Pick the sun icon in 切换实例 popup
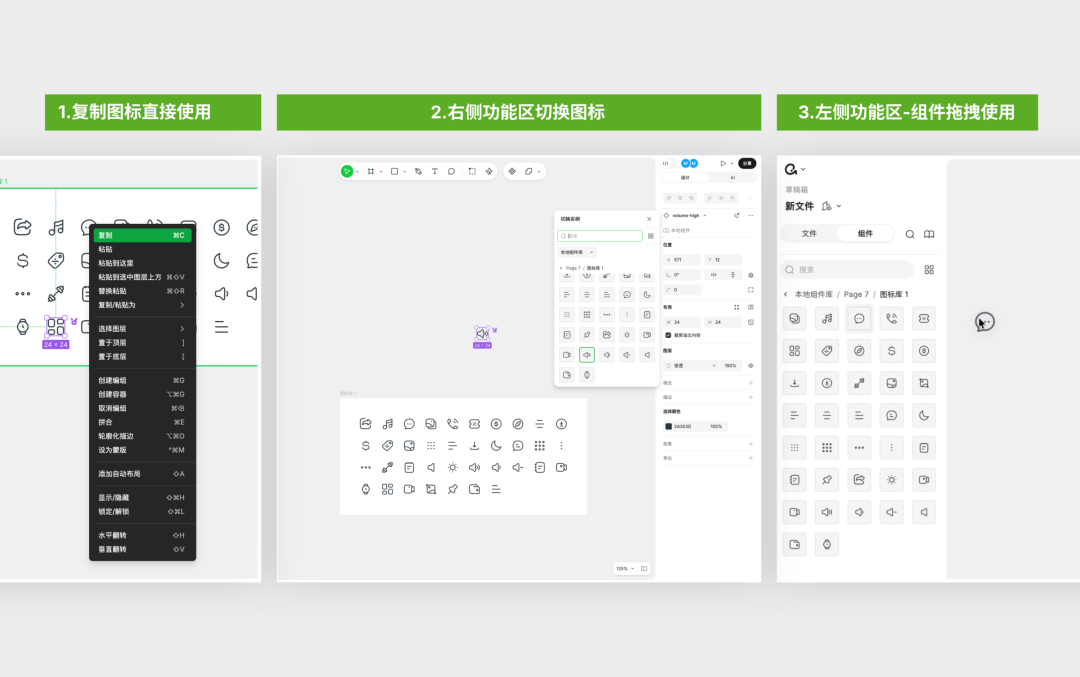 point(627,335)
